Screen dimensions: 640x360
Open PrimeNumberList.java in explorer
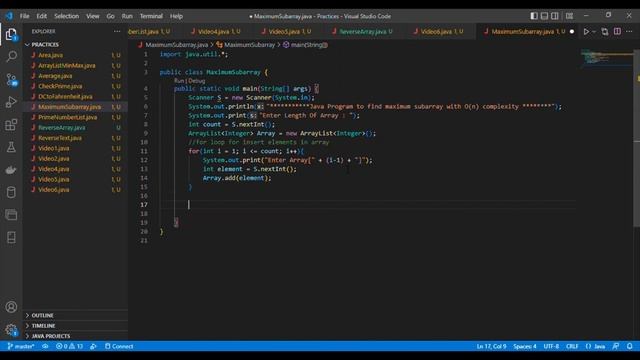point(67,117)
